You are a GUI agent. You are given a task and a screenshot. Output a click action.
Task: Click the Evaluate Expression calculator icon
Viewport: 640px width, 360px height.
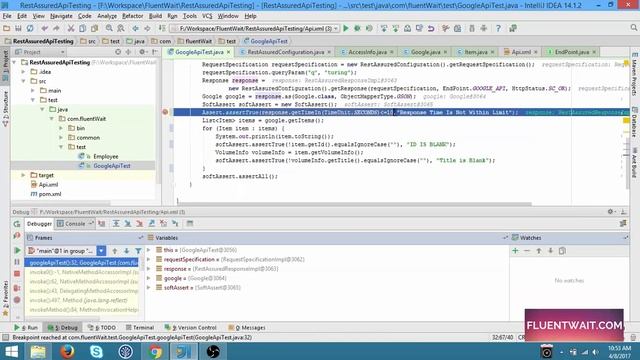click(x=190, y=224)
